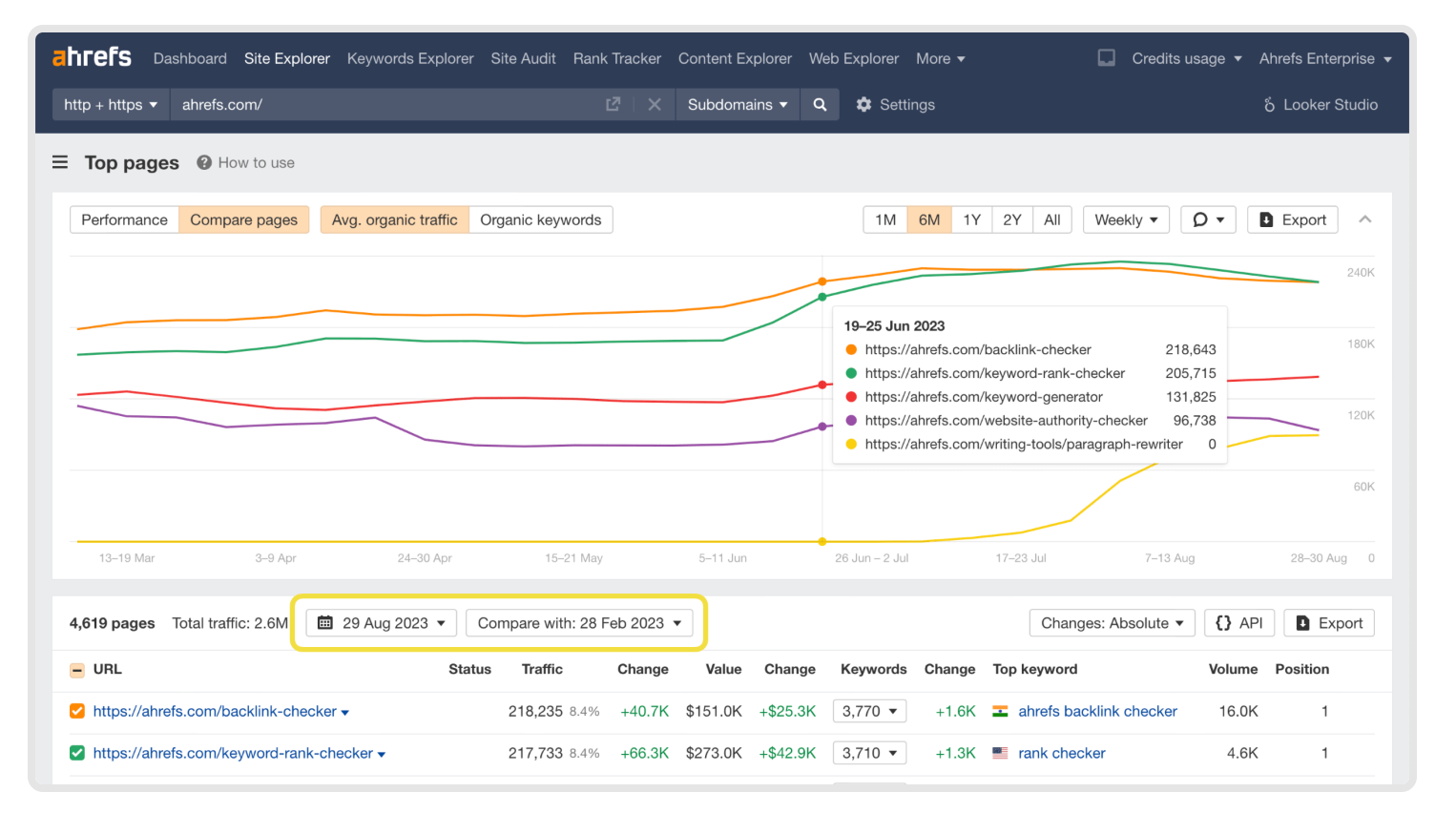Expand the More menu
The width and height of the screenshot is (1456, 813).
coord(941,58)
